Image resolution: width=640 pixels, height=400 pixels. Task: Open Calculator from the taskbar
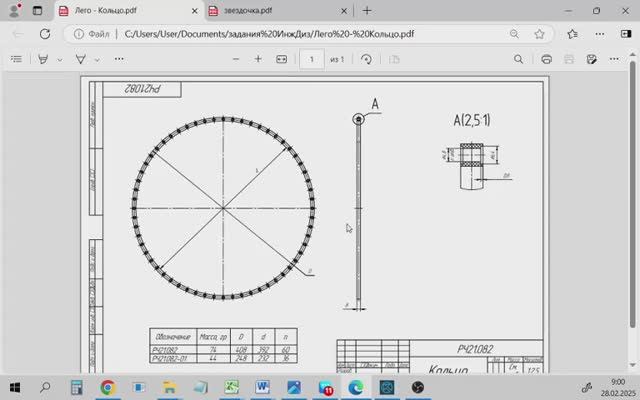point(76,387)
